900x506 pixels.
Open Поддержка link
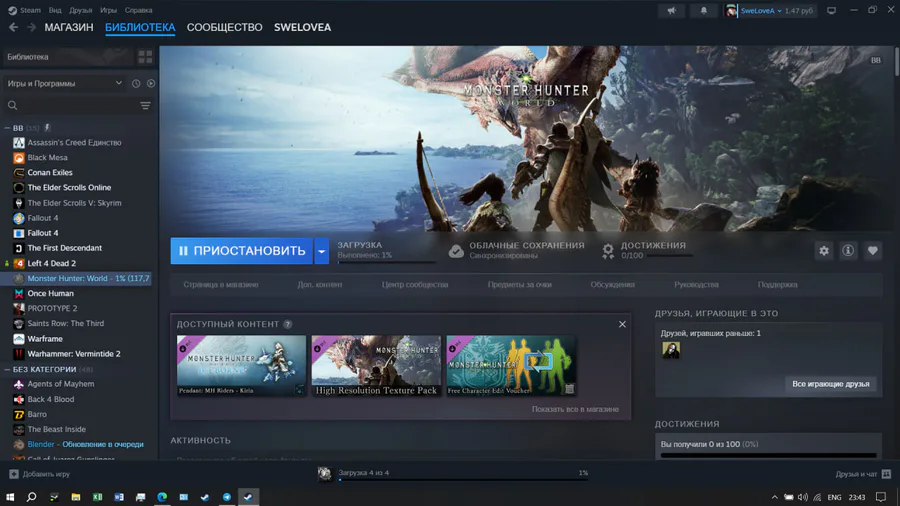coord(777,285)
